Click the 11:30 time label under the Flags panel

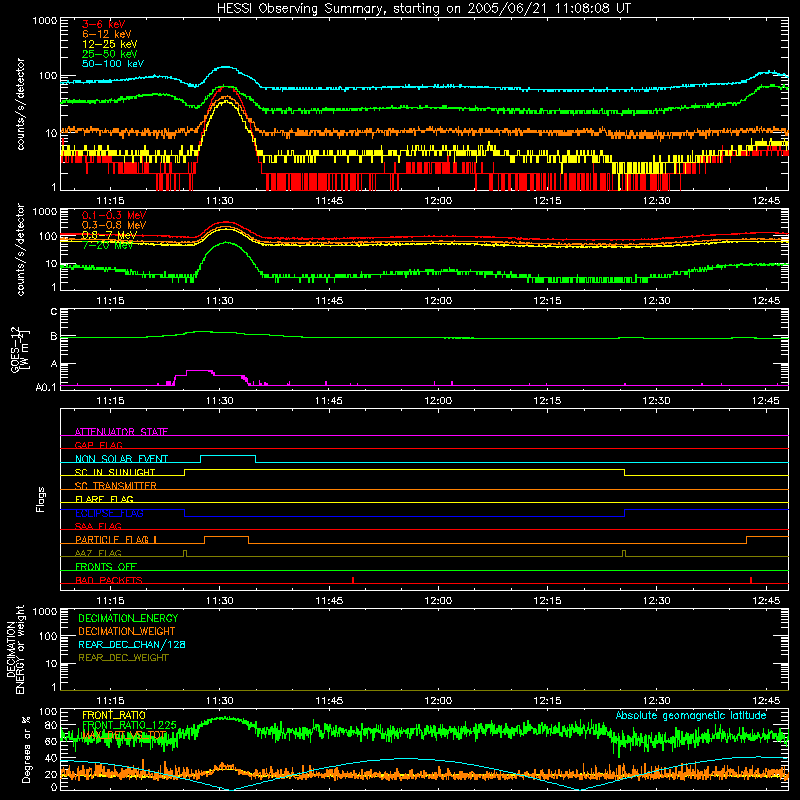click(220, 601)
